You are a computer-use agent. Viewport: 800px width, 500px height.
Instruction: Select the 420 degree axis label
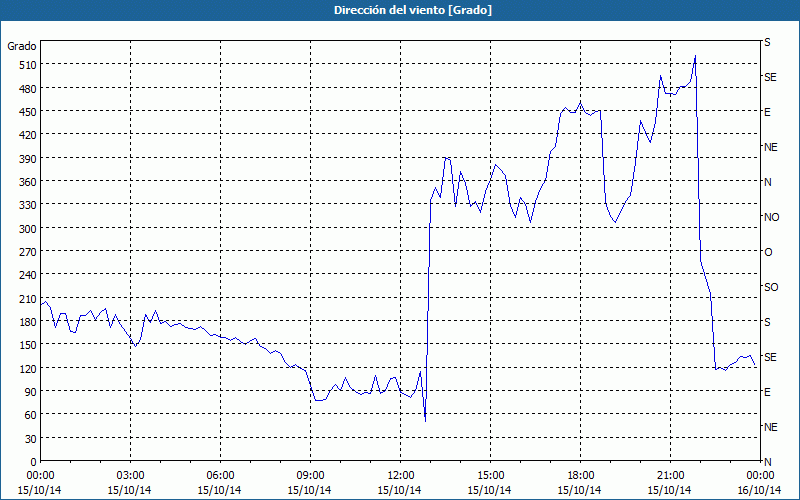29,135
